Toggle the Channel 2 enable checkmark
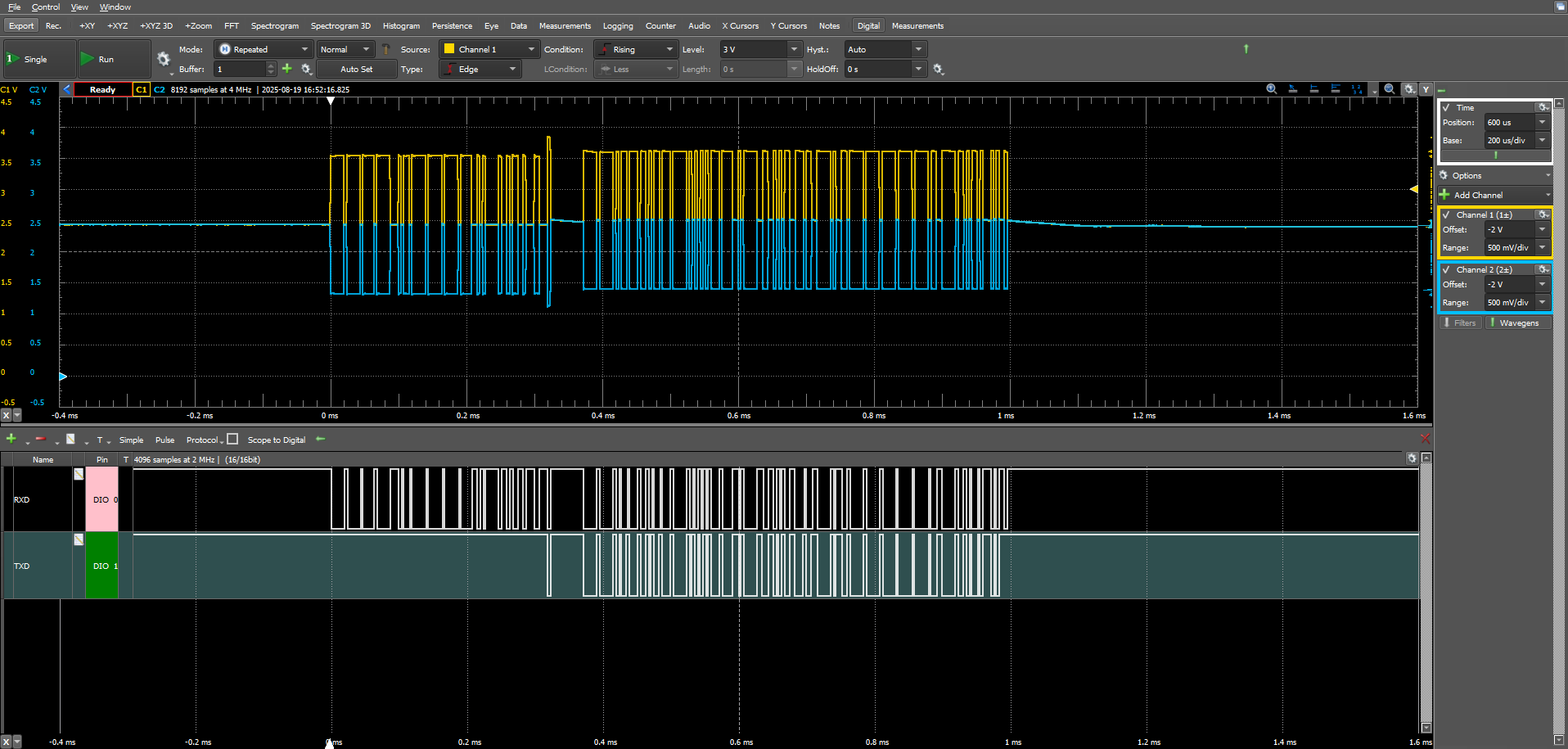The image size is (1568, 749). point(1446,269)
